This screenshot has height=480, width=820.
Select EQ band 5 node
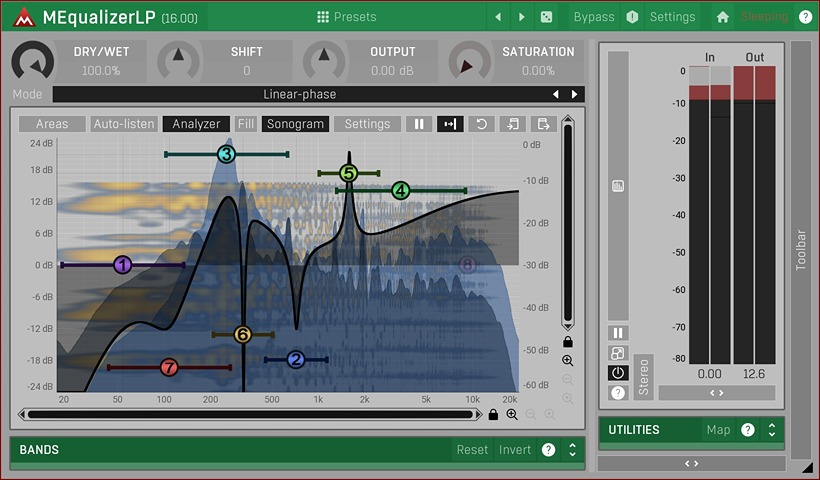coord(348,173)
